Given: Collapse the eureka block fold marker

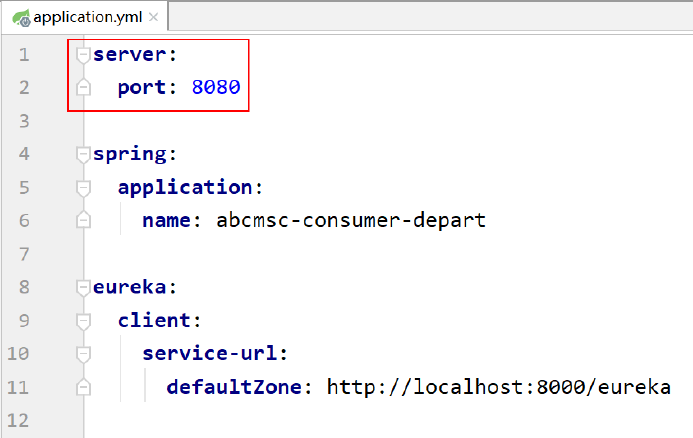Looking at the screenshot, I should coord(83,287).
